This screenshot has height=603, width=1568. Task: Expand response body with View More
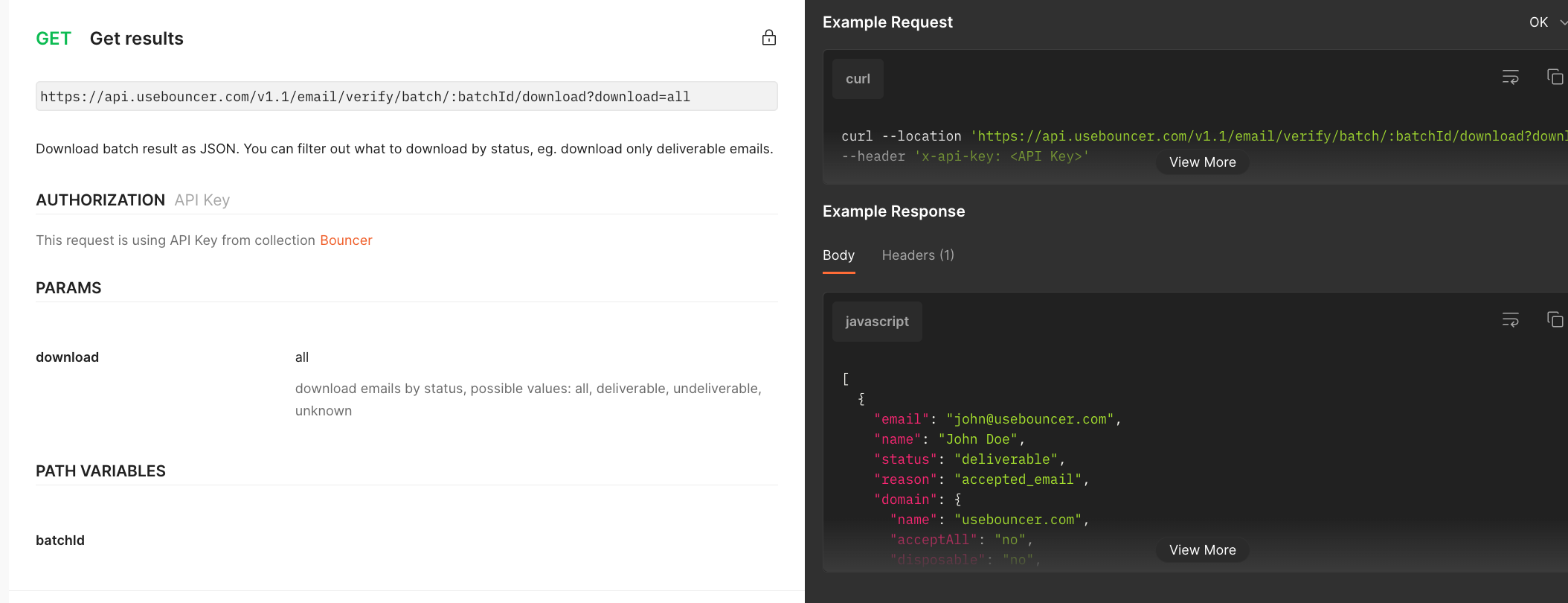point(1202,550)
